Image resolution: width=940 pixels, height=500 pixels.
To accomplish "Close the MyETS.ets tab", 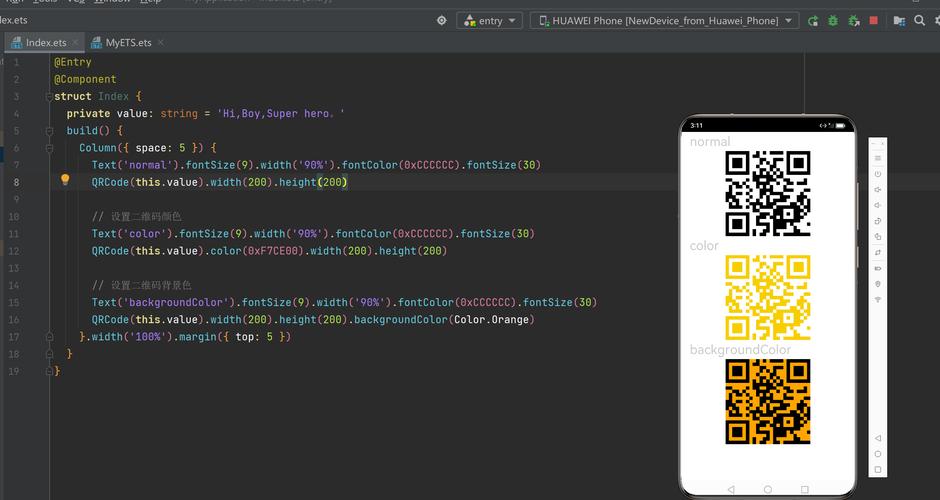I will coord(161,43).
